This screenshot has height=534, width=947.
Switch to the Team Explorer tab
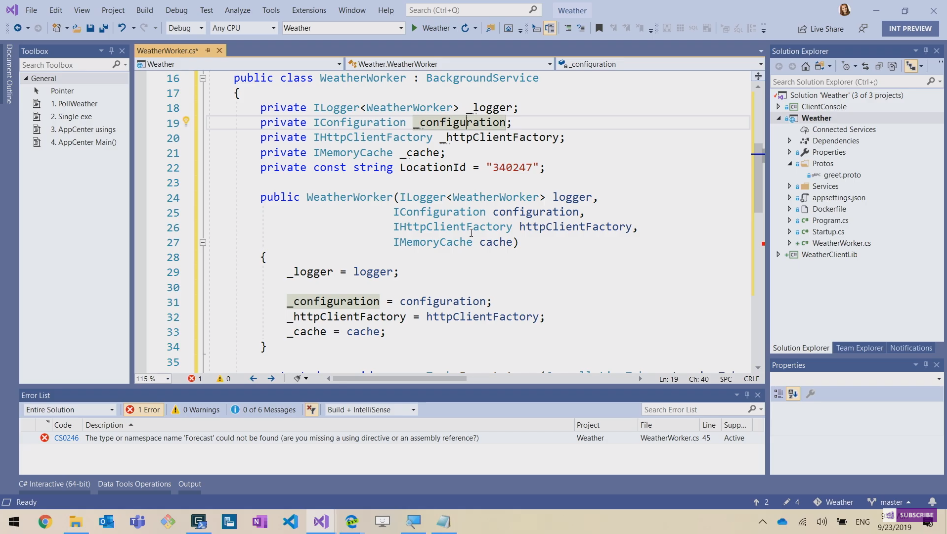859,348
